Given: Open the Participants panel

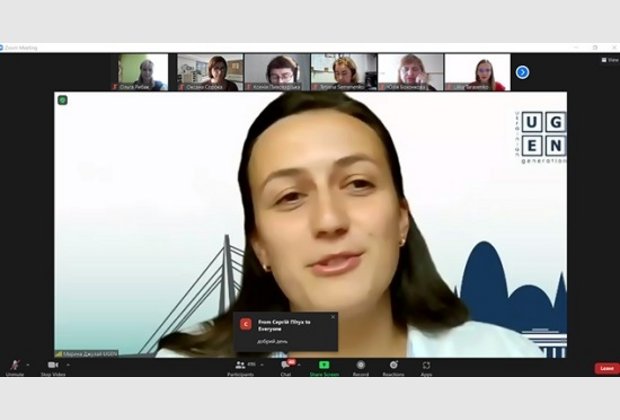Looking at the screenshot, I should [x=240, y=368].
